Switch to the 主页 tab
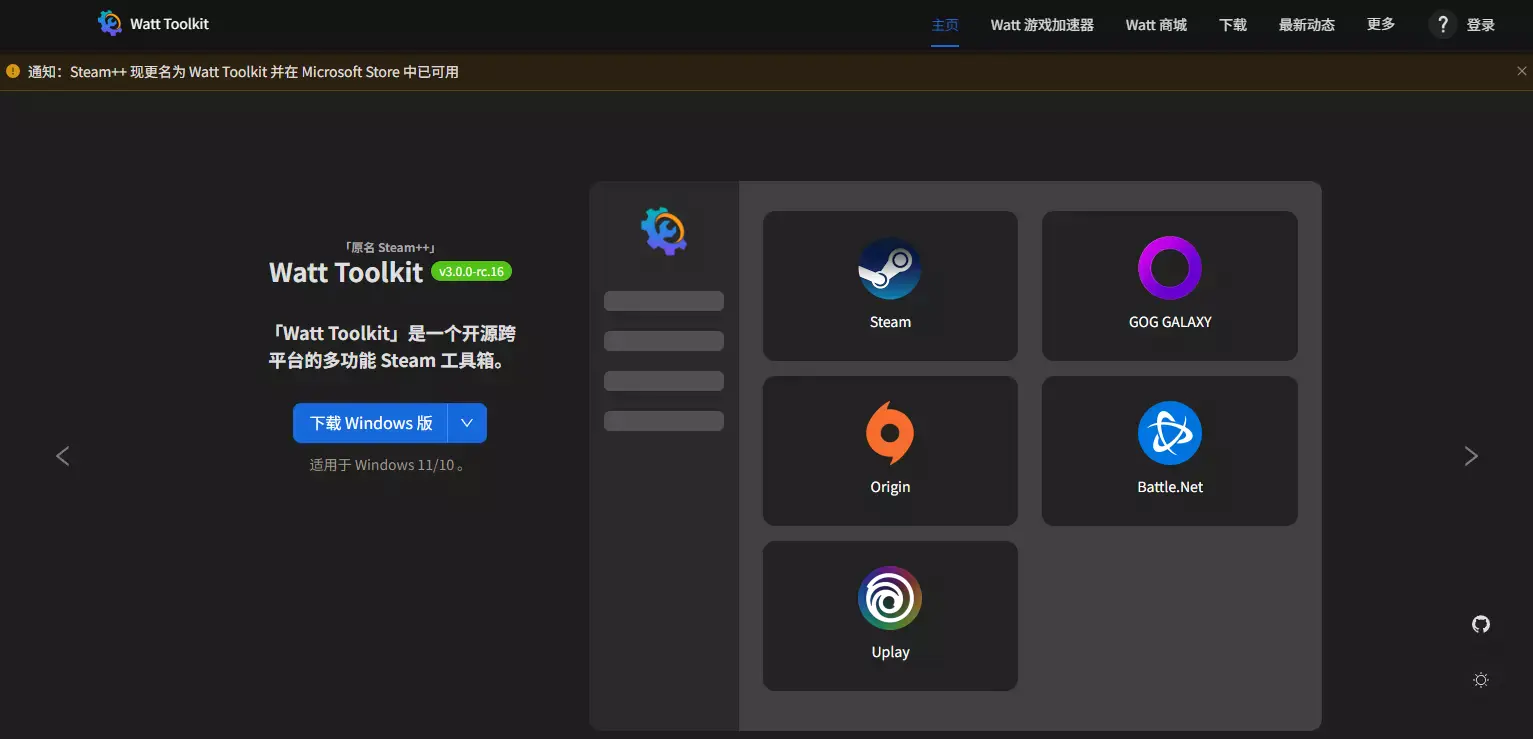Screen dimensions: 1533x739 944,24
